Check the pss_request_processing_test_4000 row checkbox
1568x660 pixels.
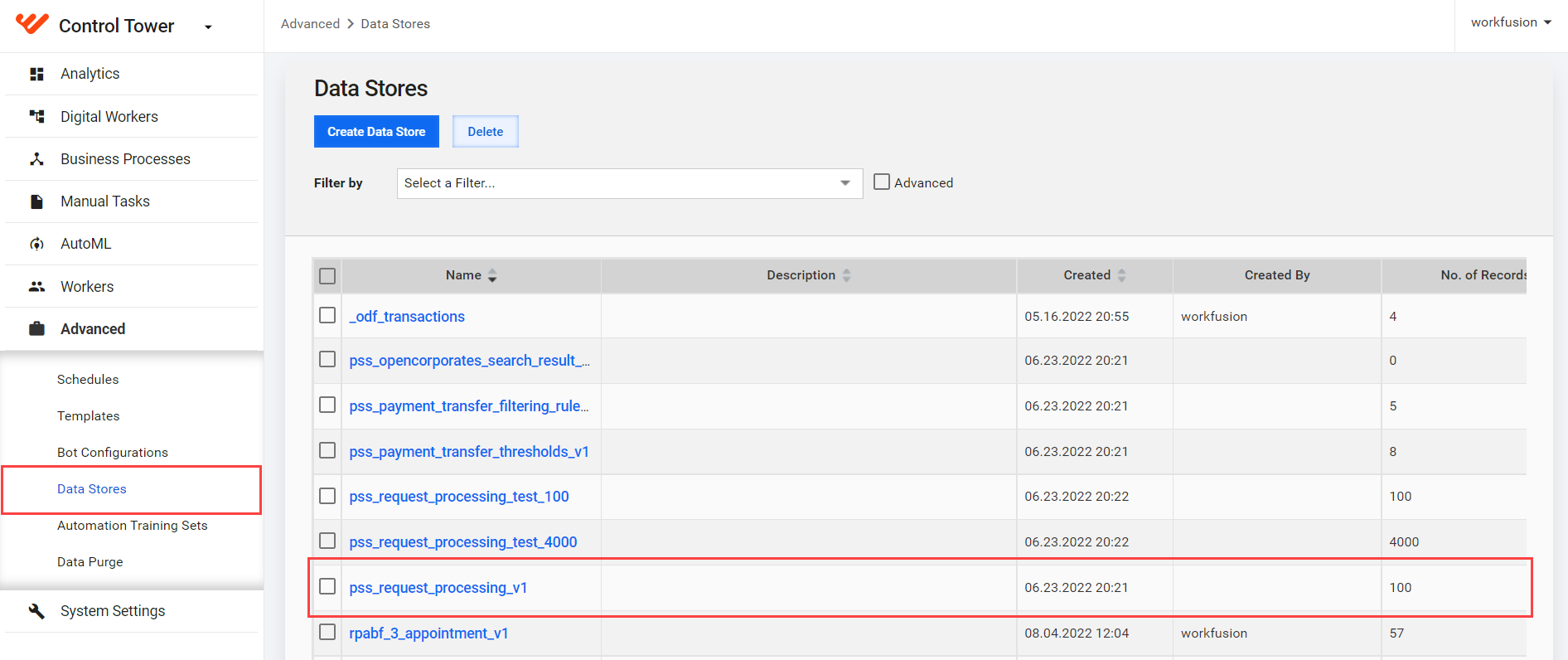327,541
